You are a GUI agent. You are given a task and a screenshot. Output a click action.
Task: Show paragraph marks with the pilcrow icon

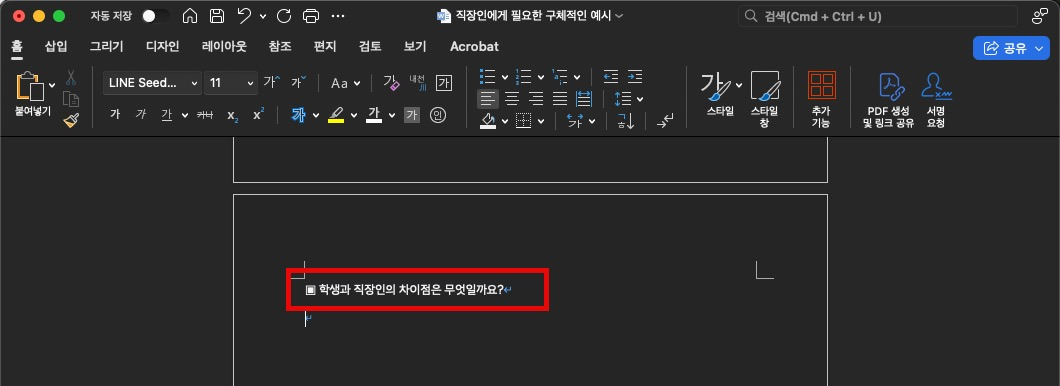pos(665,121)
